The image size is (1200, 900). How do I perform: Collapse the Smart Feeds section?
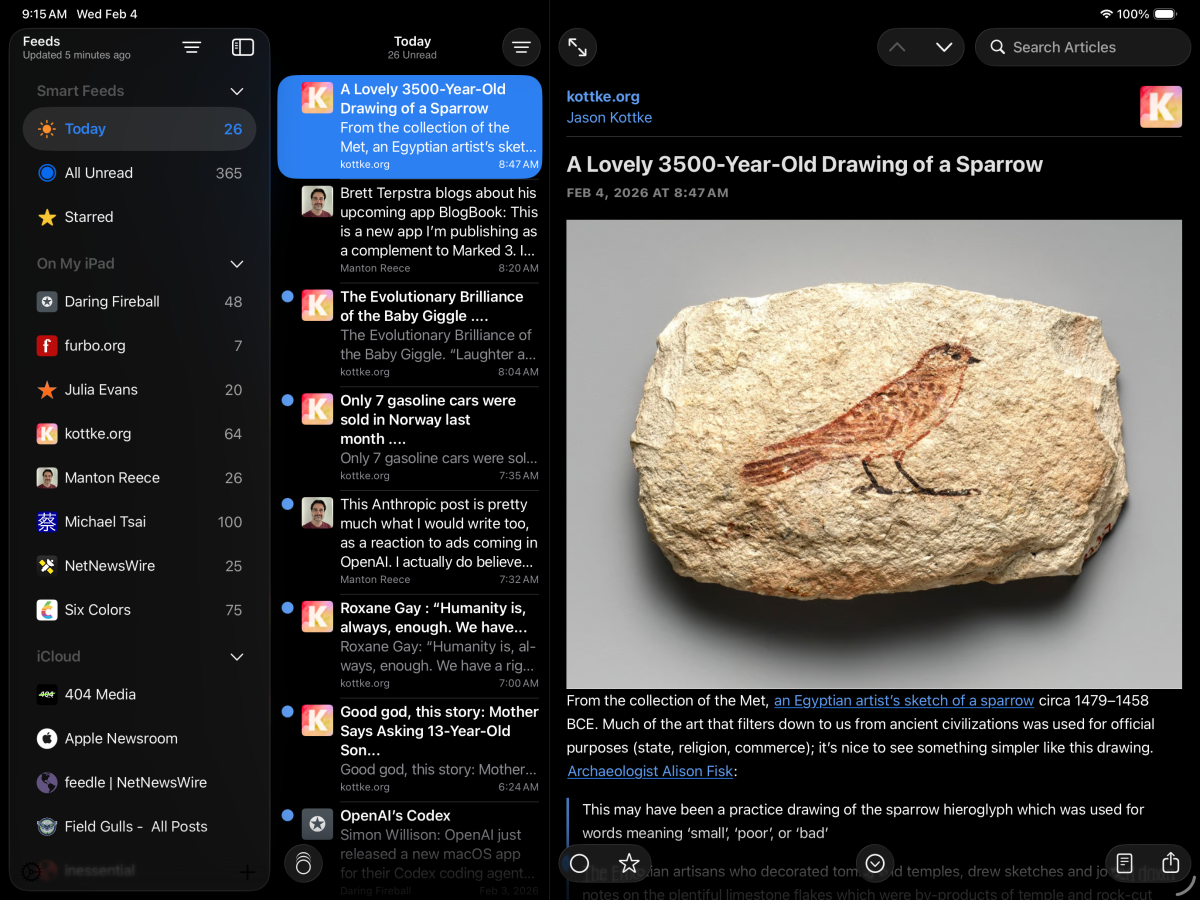pos(237,91)
